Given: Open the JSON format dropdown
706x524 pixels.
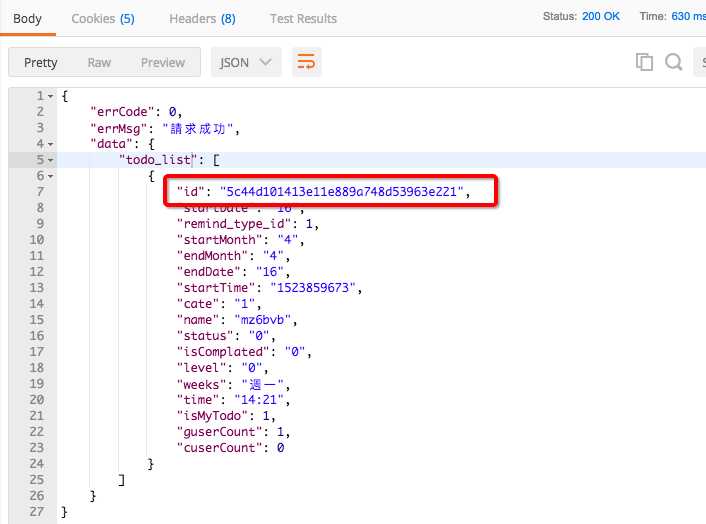Looking at the screenshot, I should [246, 62].
